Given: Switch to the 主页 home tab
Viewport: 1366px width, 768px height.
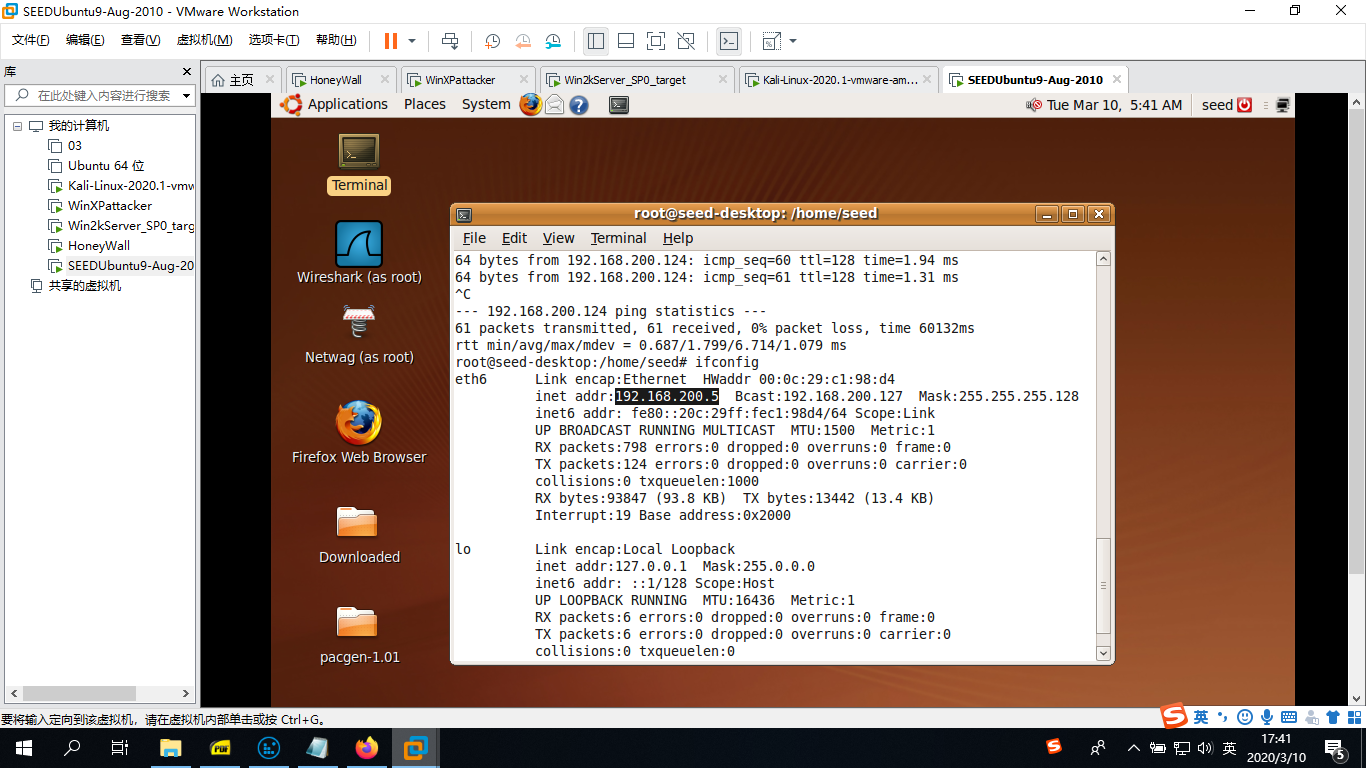Looking at the screenshot, I should point(242,80).
